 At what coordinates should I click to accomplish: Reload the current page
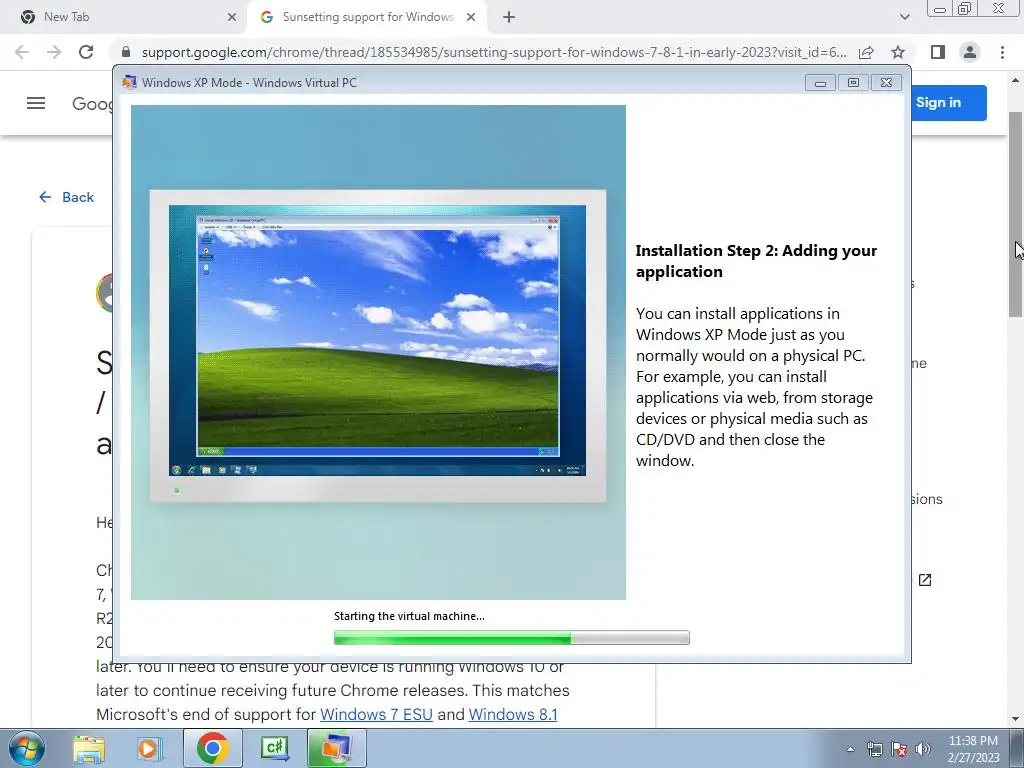[86, 52]
